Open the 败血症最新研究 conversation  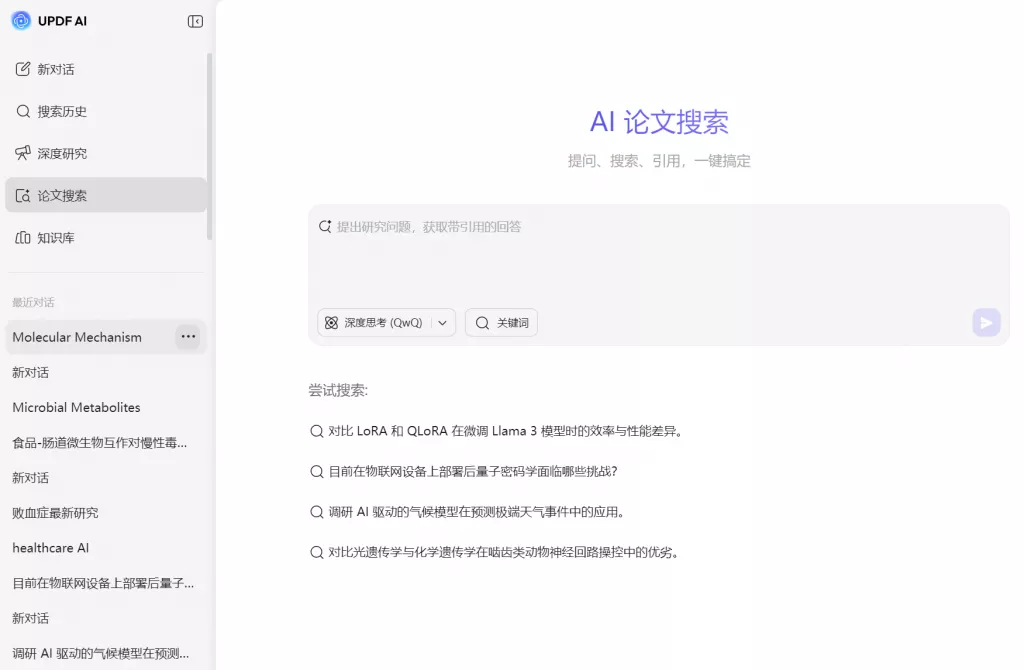(60, 512)
